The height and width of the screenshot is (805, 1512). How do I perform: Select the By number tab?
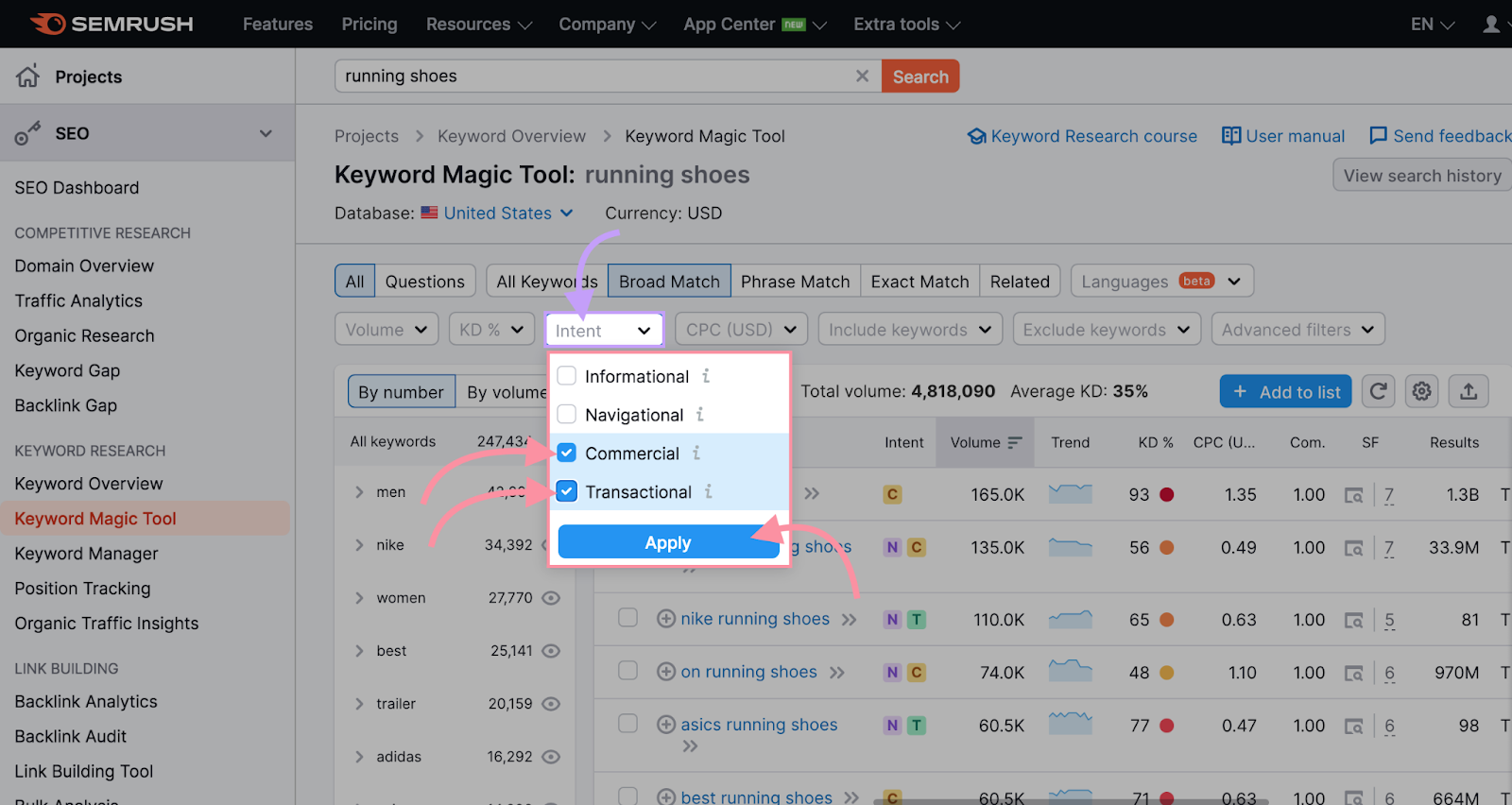[401, 392]
